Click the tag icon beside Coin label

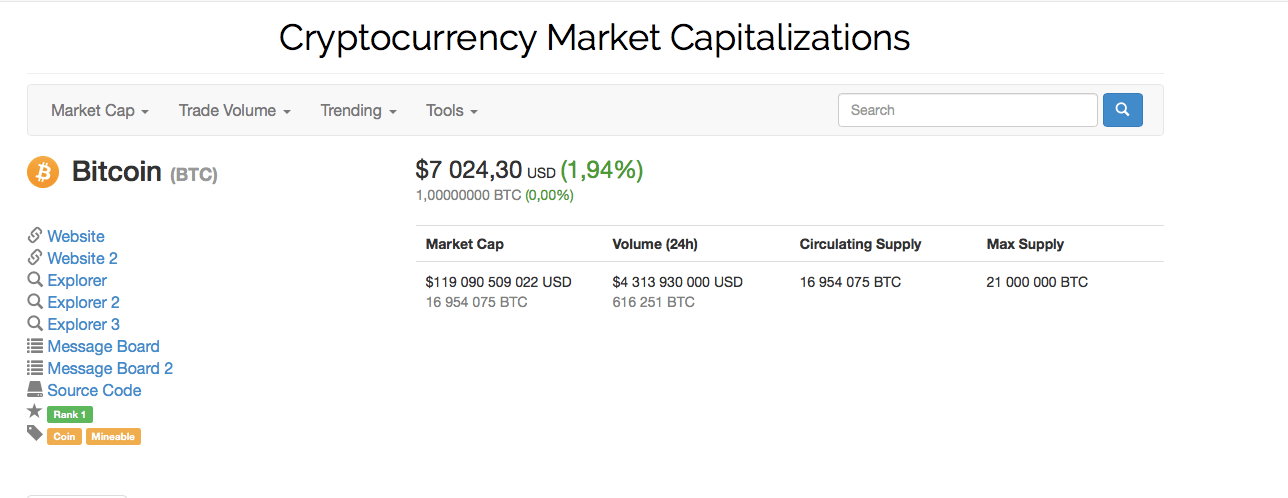(x=35, y=434)
